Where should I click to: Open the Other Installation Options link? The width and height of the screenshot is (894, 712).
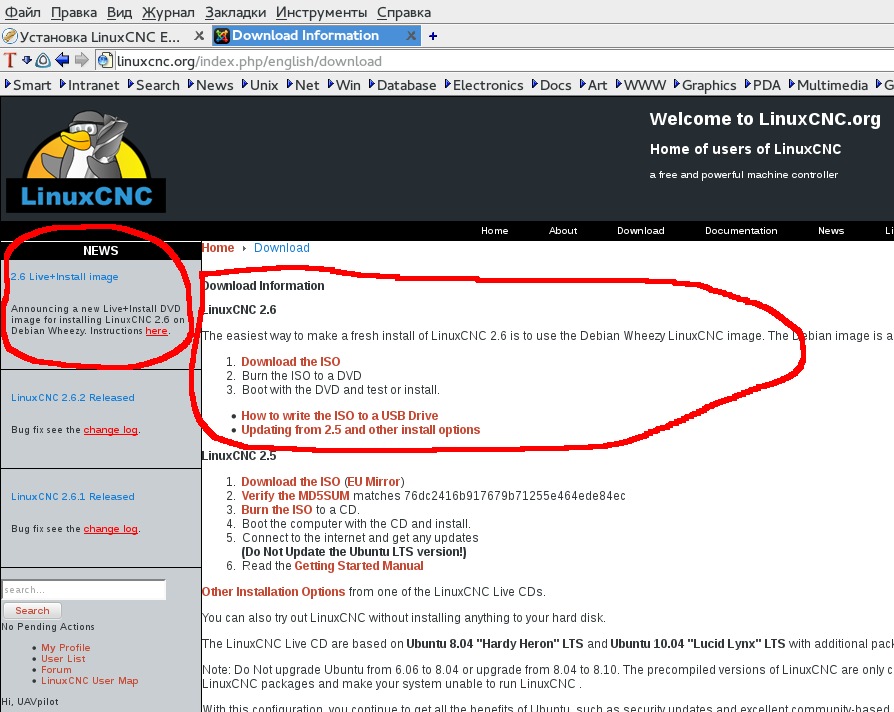273,592
